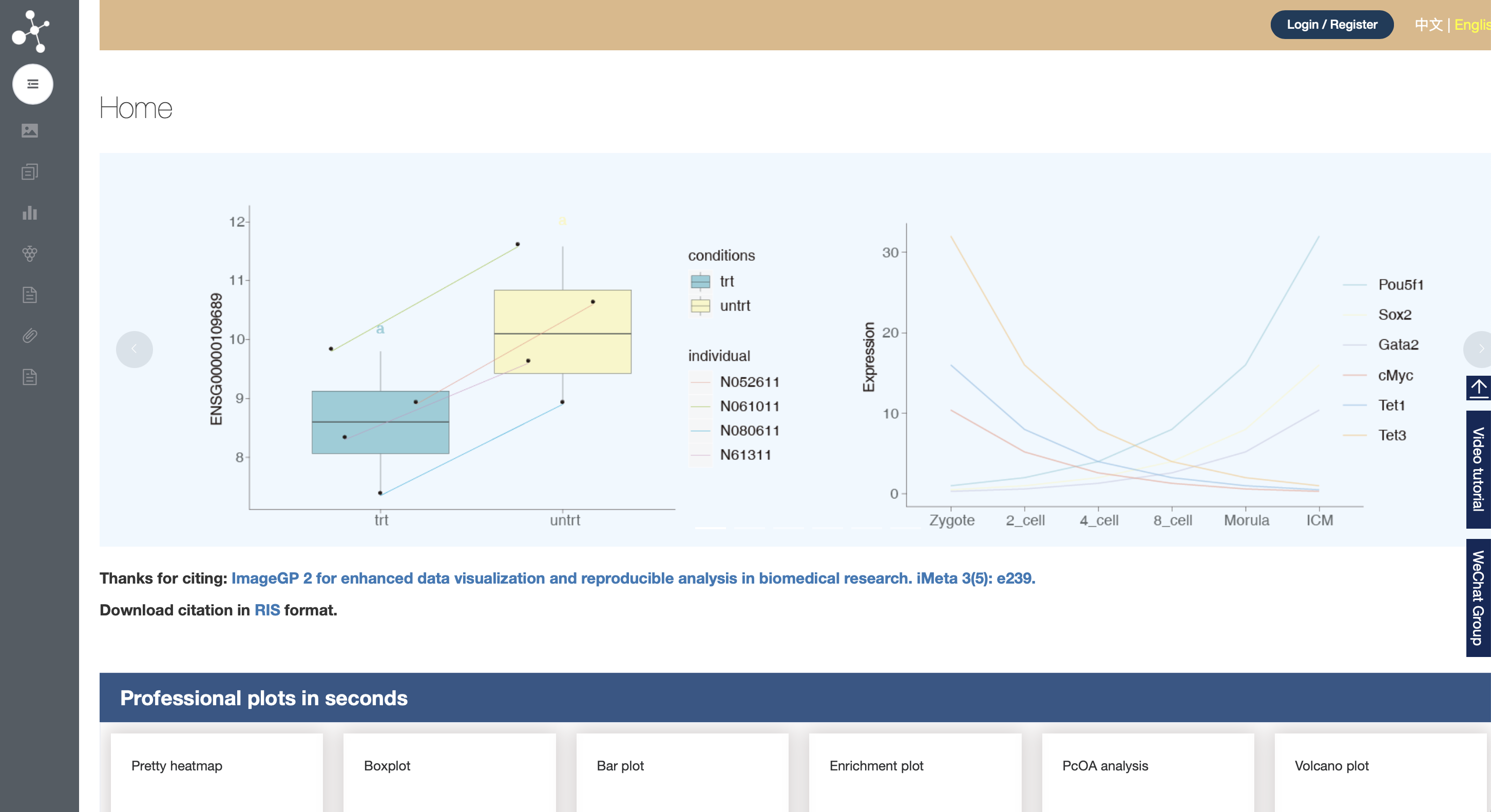Go to previous carousel slide

click(135, 349)
